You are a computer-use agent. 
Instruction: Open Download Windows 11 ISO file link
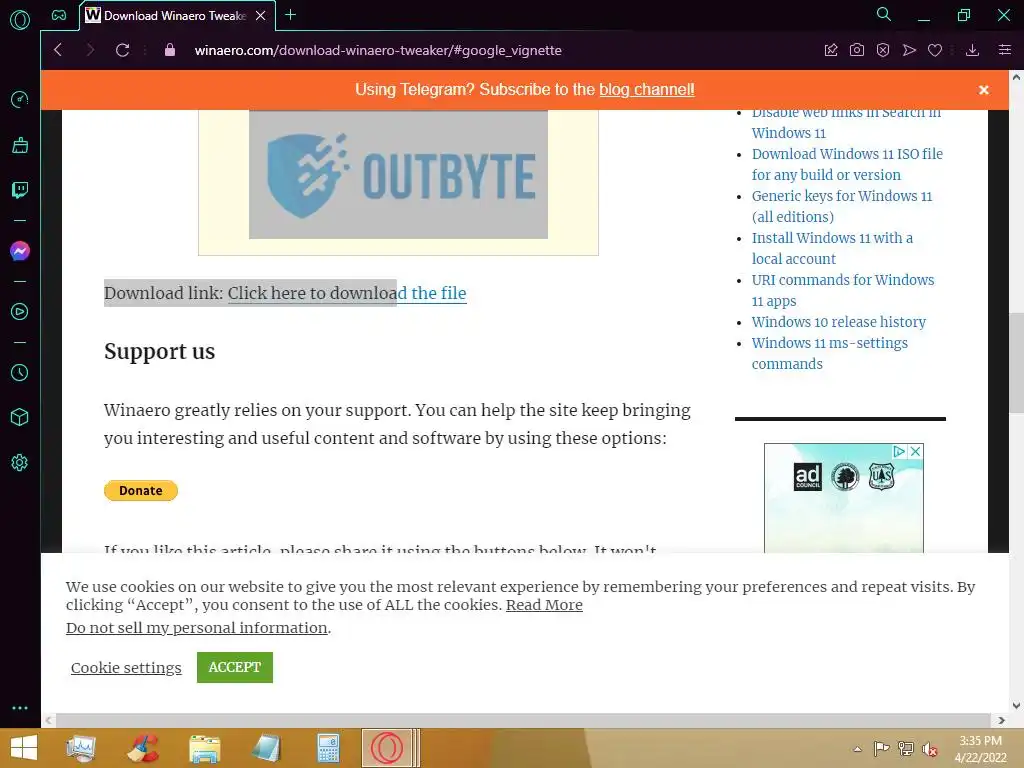(x=847, y=165)
